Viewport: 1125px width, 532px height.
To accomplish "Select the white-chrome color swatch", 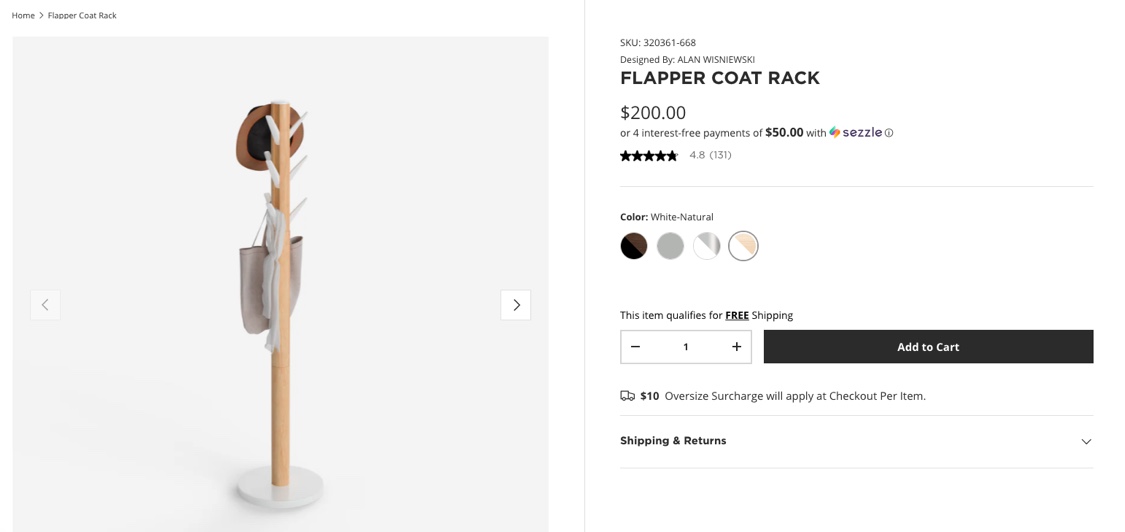I will click(x=707, y=246).
